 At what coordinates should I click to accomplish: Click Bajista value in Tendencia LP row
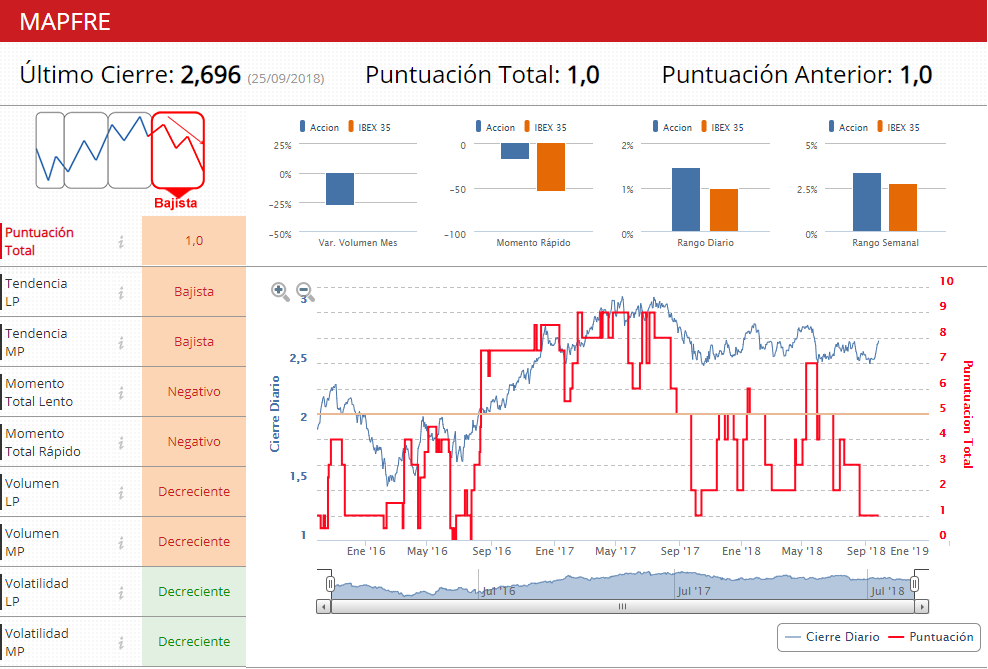[194, 292]
